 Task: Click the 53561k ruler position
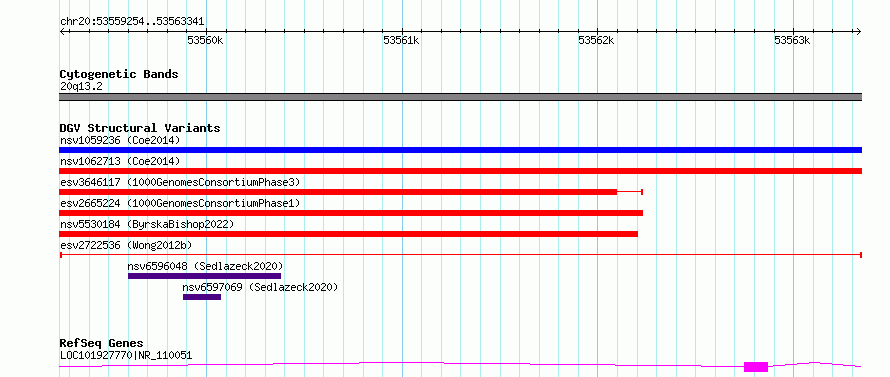[x=401, y=40]
